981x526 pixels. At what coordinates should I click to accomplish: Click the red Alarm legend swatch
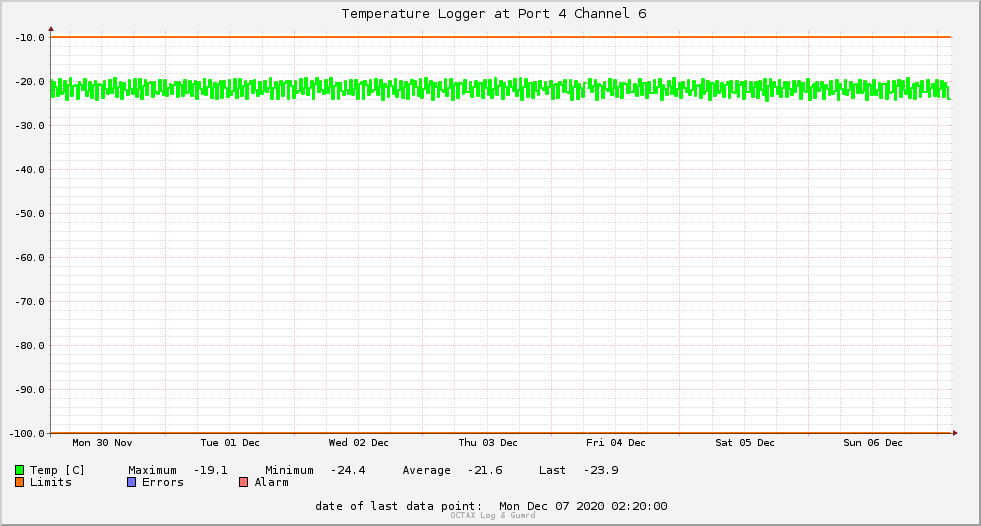click(x=244, y=482)
